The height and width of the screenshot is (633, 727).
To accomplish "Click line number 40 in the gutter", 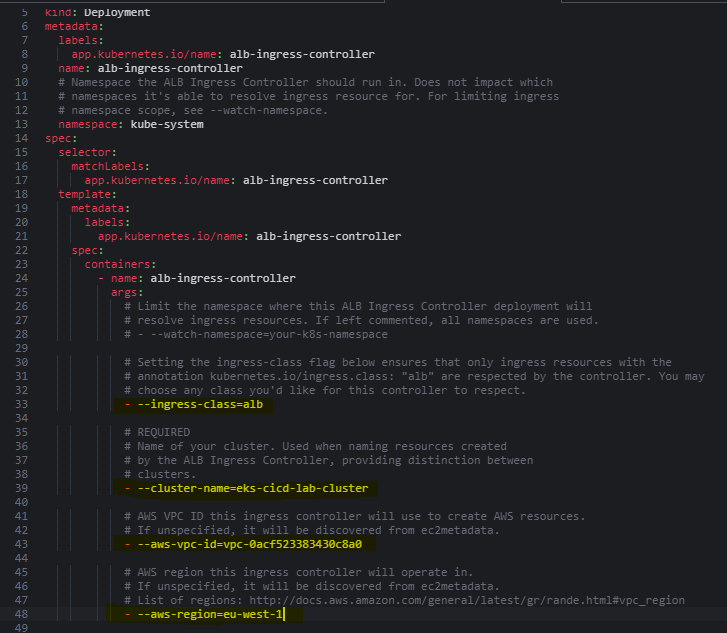I will coord(21,502).
